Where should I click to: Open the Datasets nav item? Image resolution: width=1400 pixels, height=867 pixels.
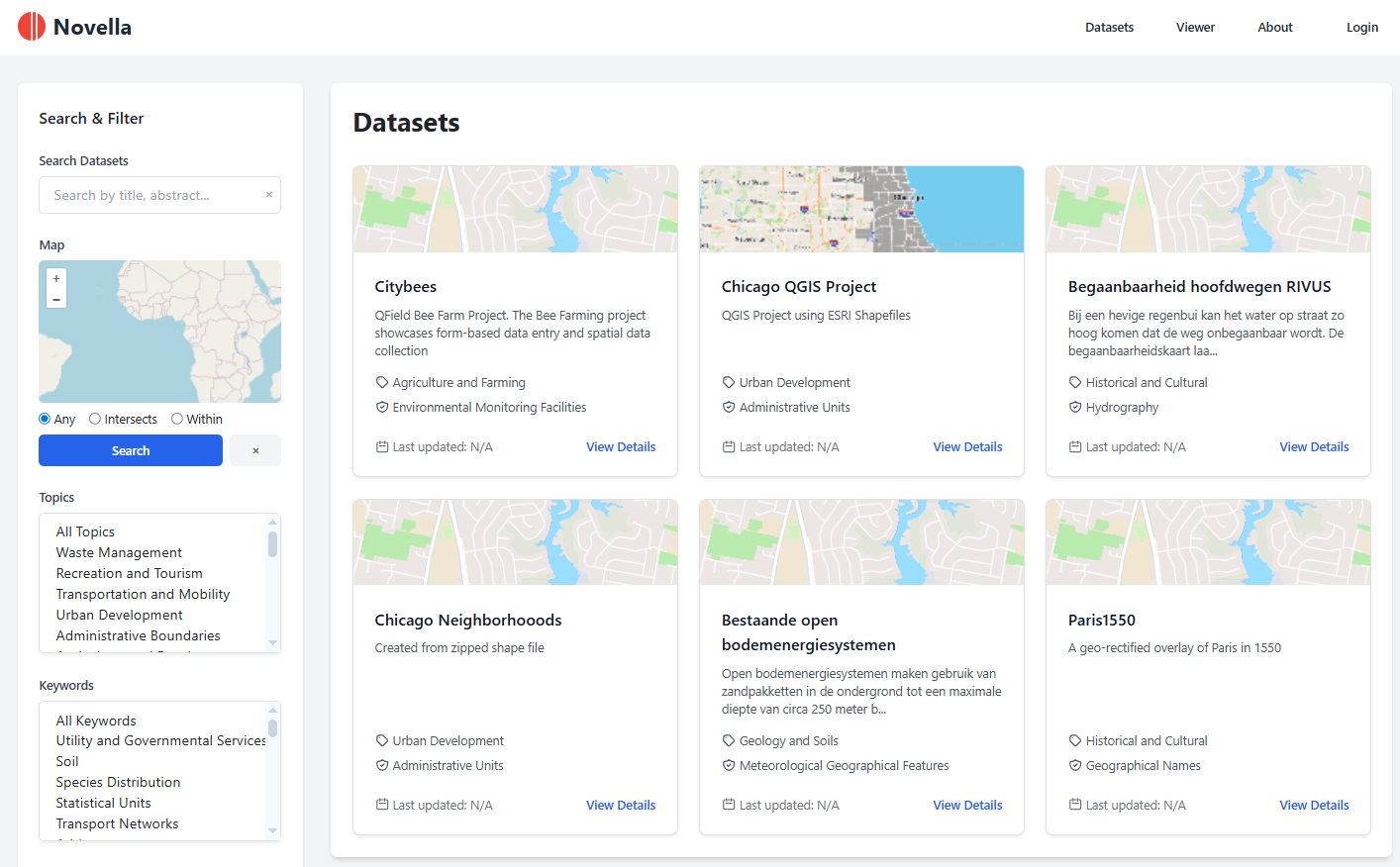click(1109, 28)
